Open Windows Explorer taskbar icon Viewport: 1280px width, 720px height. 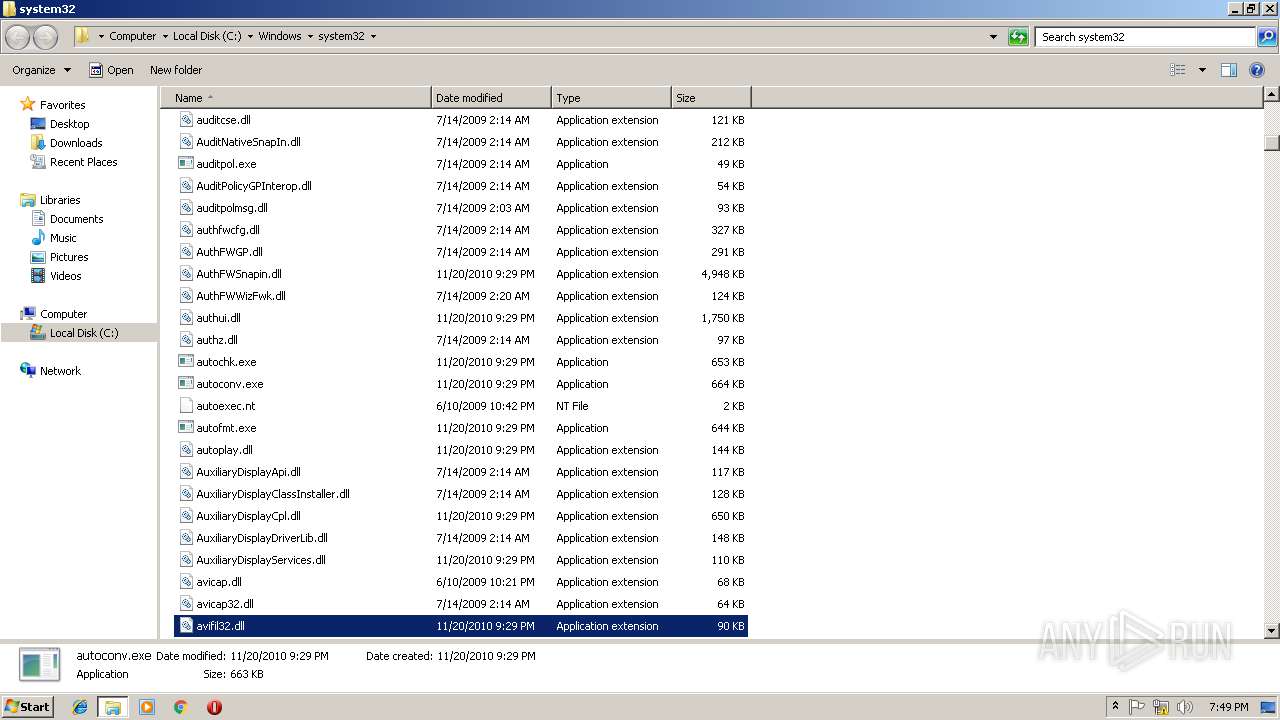[x=113, y=707]
